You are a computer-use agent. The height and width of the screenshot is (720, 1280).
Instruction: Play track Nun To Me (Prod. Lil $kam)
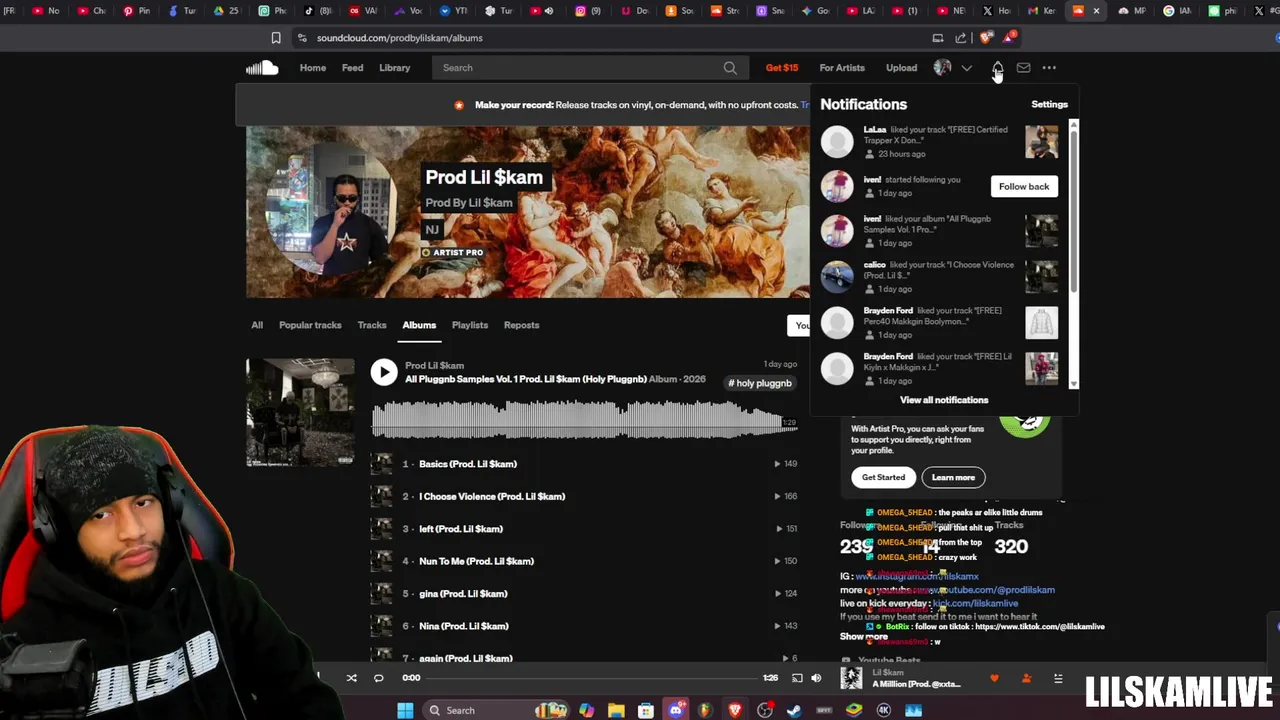click(x=477, y=561)
